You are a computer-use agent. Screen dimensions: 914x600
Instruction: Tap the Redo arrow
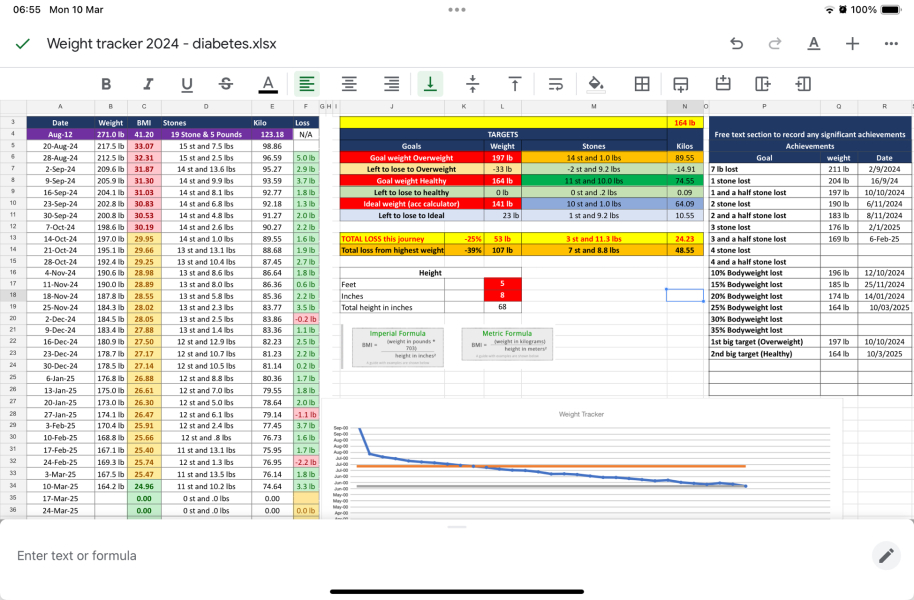774,44
